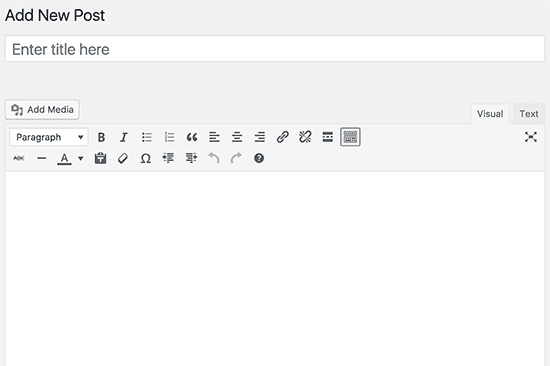
Task: Click the insert link chain icon
Action: point(282,137)
